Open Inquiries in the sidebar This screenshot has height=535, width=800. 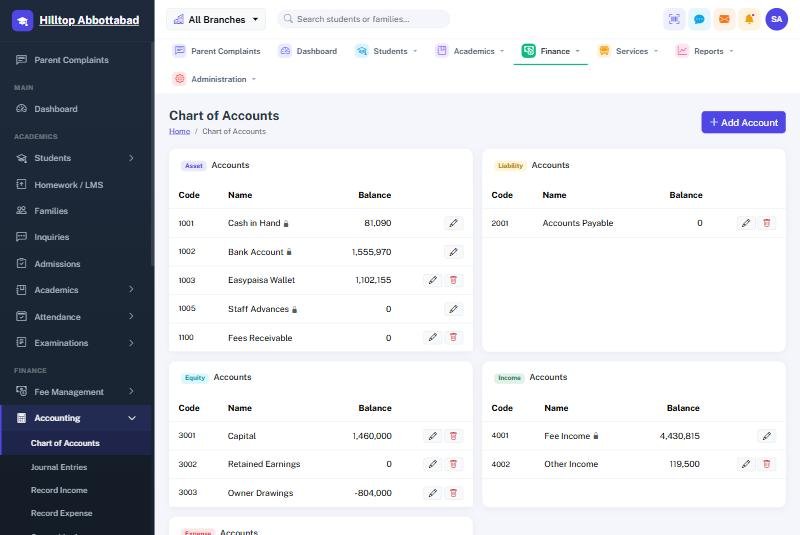coord(77,237)
